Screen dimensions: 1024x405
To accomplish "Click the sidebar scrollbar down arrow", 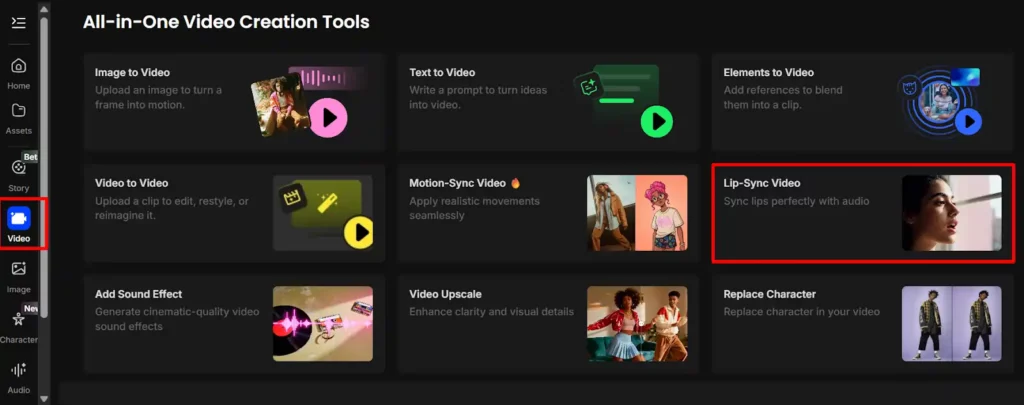I will click(x=44, y=398).
